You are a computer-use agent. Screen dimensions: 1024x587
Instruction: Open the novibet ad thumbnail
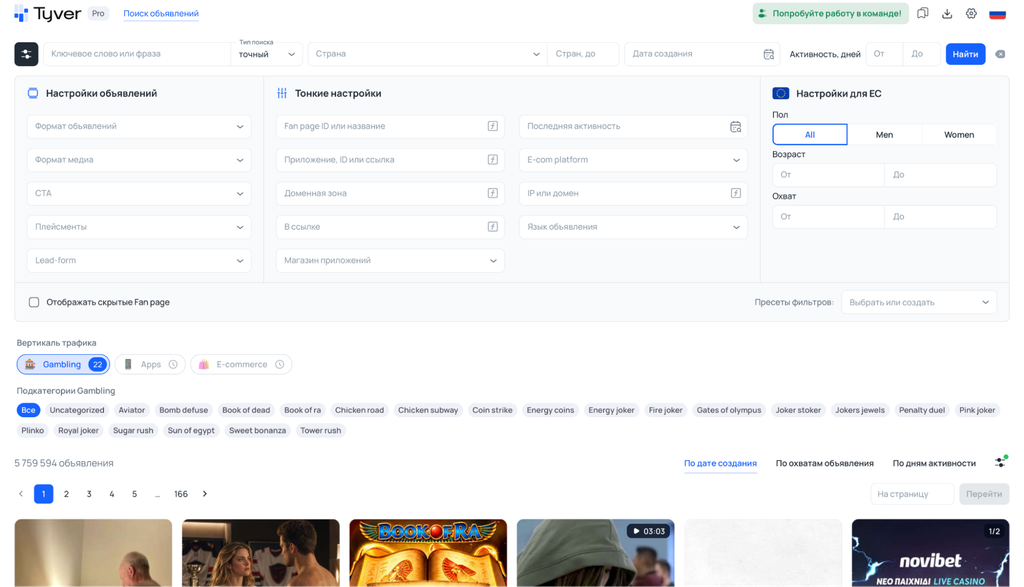click(930, 552)
